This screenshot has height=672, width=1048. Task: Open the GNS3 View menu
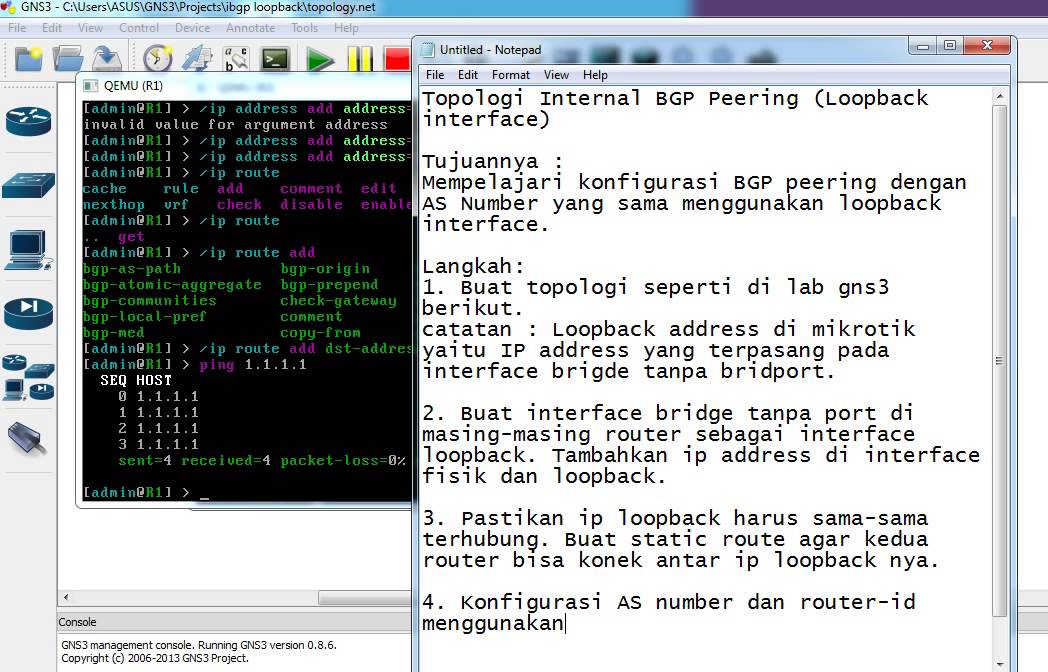click(x=90, y=28)
